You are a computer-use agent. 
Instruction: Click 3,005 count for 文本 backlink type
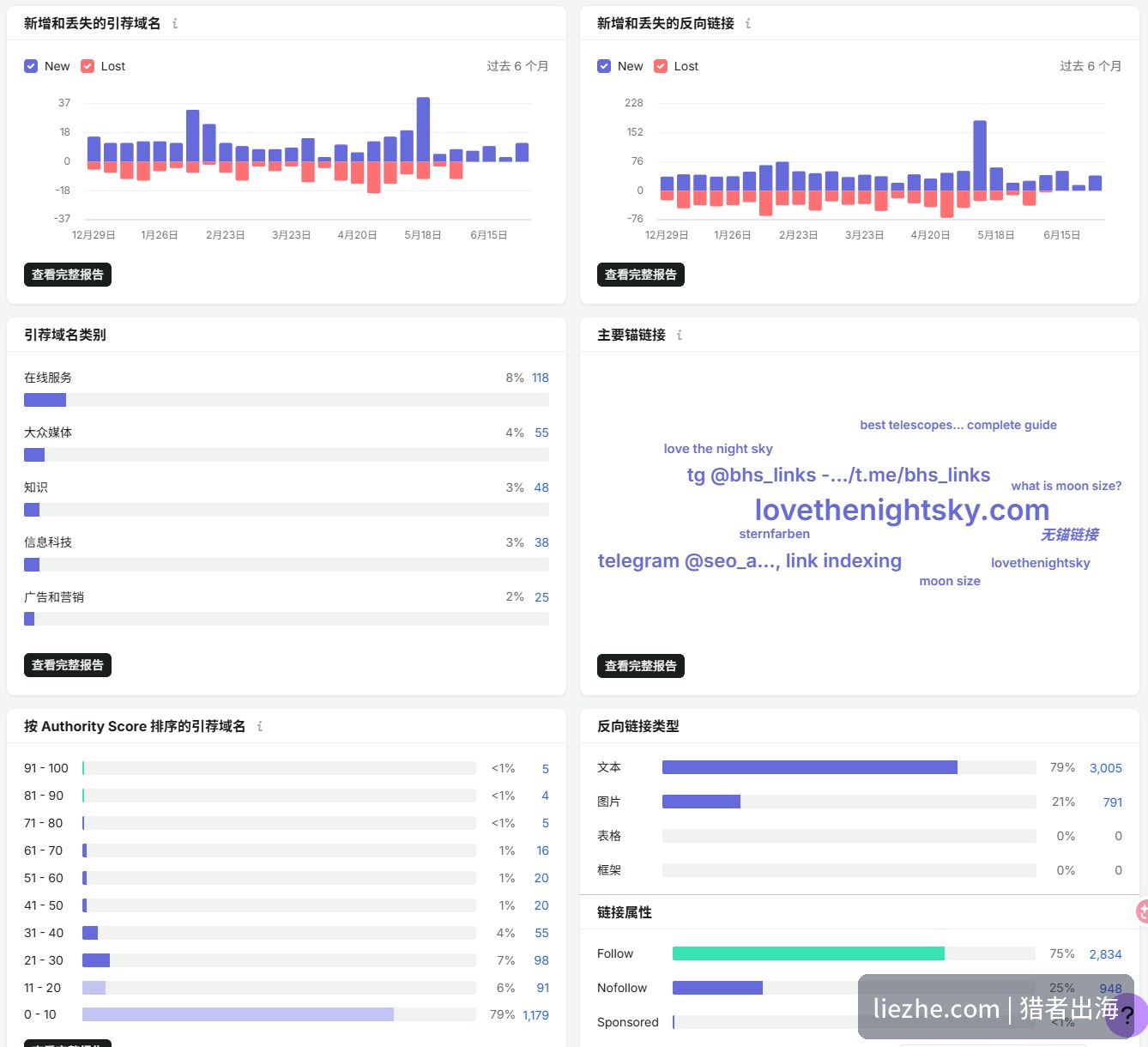(x=1105, y=768)
